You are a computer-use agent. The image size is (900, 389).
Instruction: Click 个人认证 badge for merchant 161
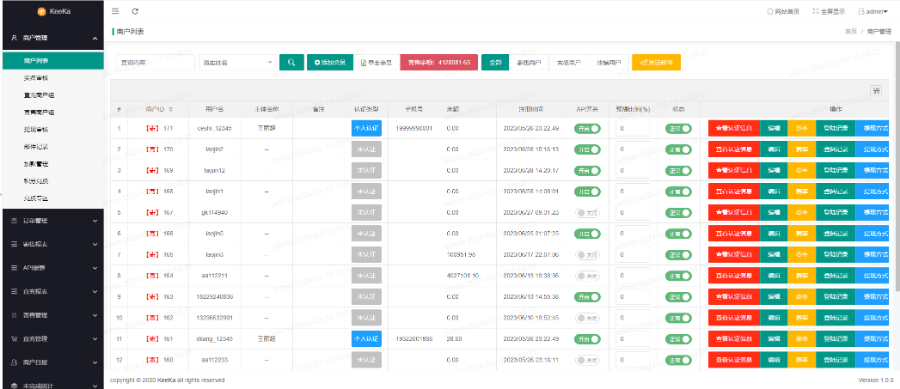pos(366,339)
